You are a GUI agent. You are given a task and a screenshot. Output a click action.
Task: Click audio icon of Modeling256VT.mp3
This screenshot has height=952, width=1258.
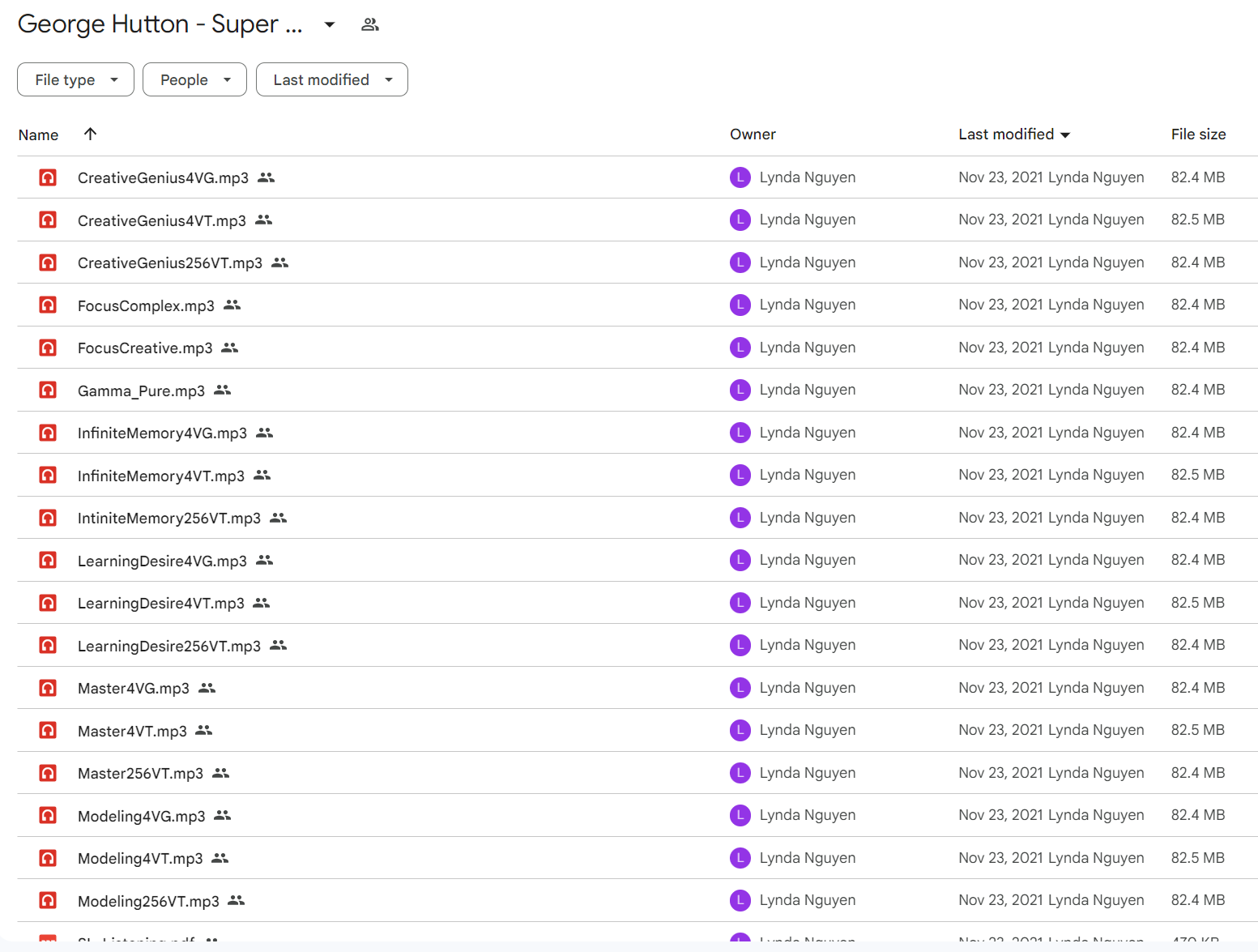[x=48, y=900]
